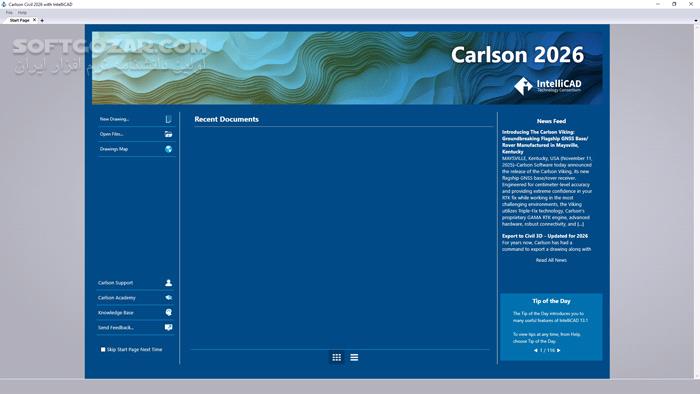Click the Drawings Map globe icon
700x394 pixels.
click(168, 149)
